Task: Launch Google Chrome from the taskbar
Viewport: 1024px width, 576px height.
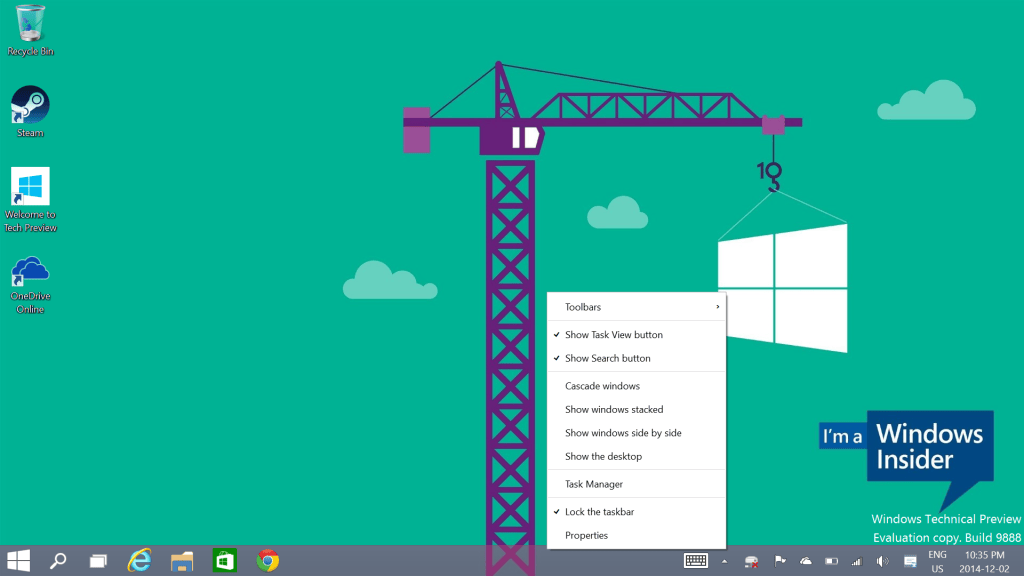Action: (268, 560)
